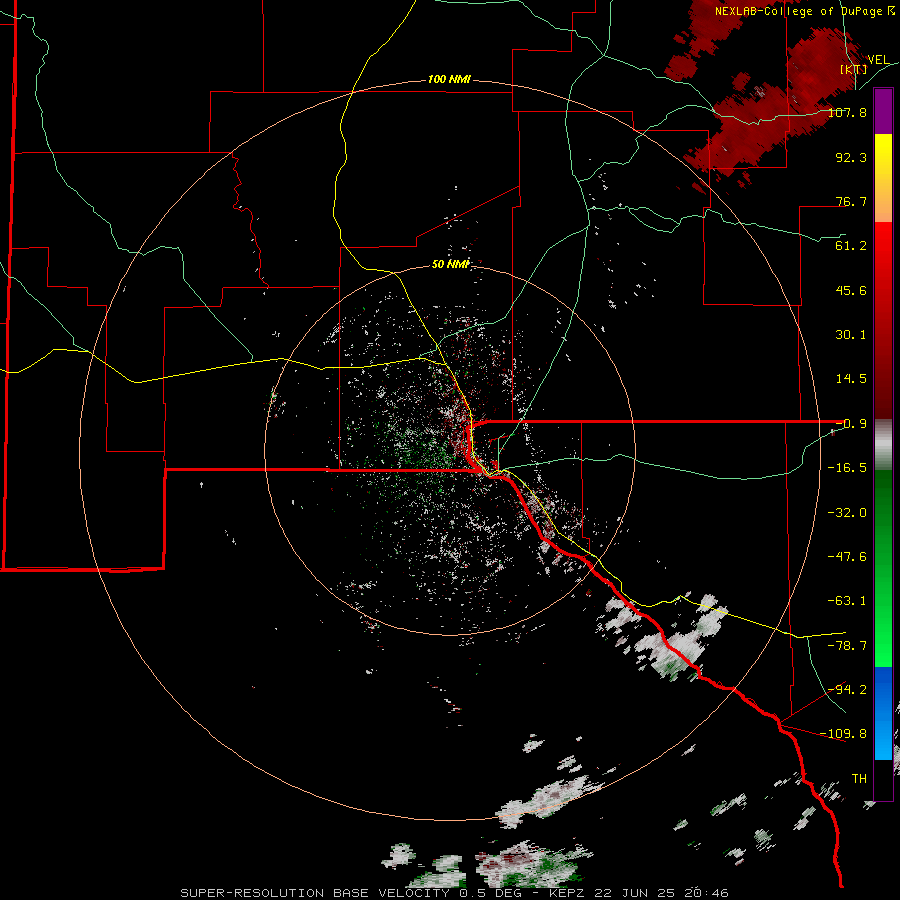The width and height of the screenshot is (900, 900).
Task: Click the 92.3 velocity scale value
Action: coord(851,157)
